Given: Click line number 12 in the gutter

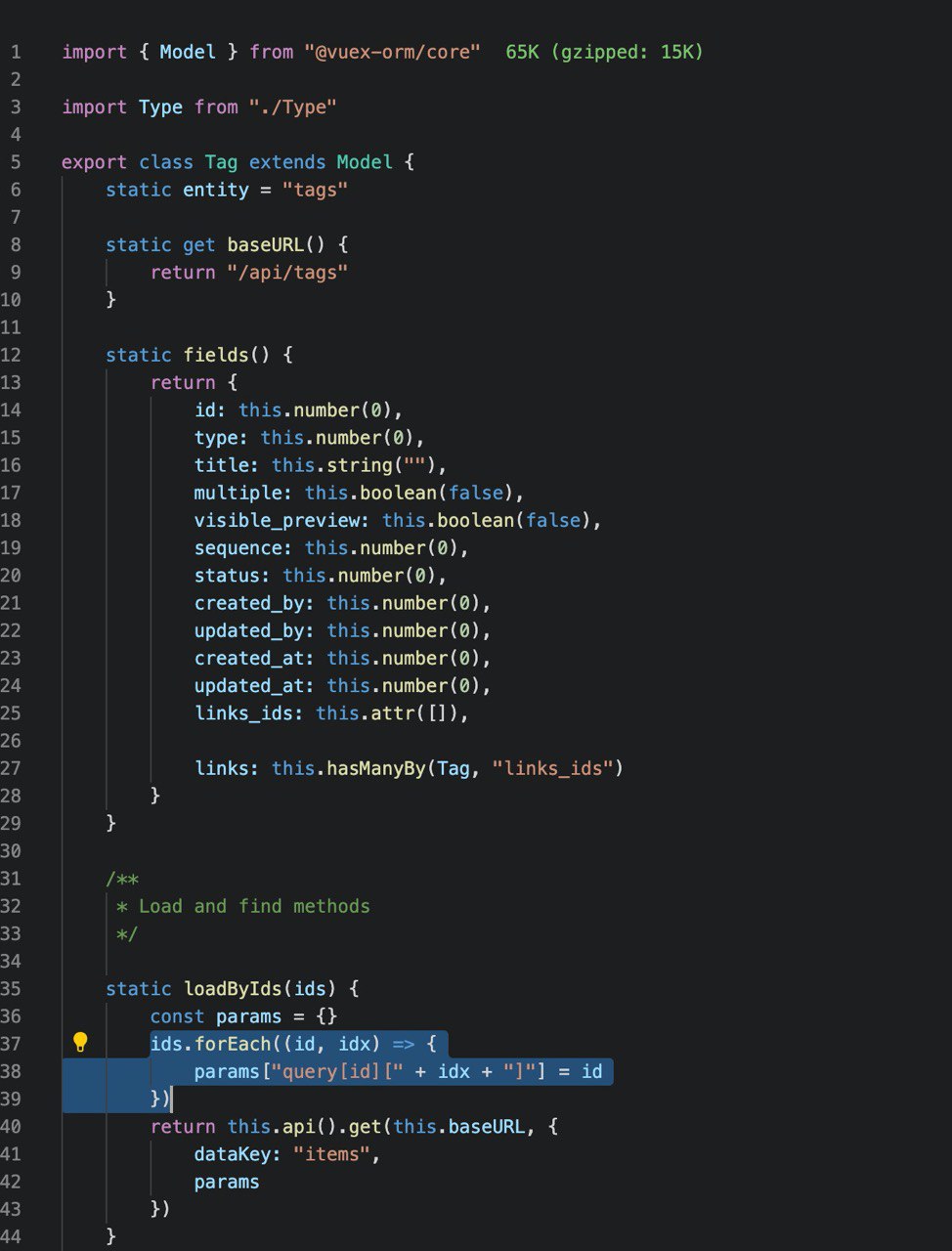Looking at the screenshot, I should pos(11,355).
